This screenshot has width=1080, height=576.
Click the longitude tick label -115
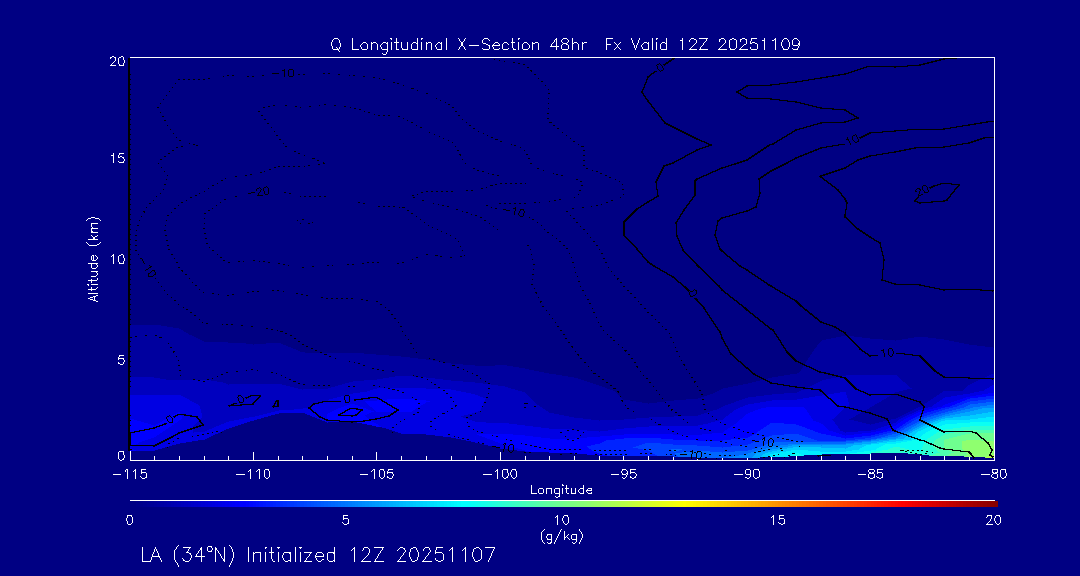[129, 475]
